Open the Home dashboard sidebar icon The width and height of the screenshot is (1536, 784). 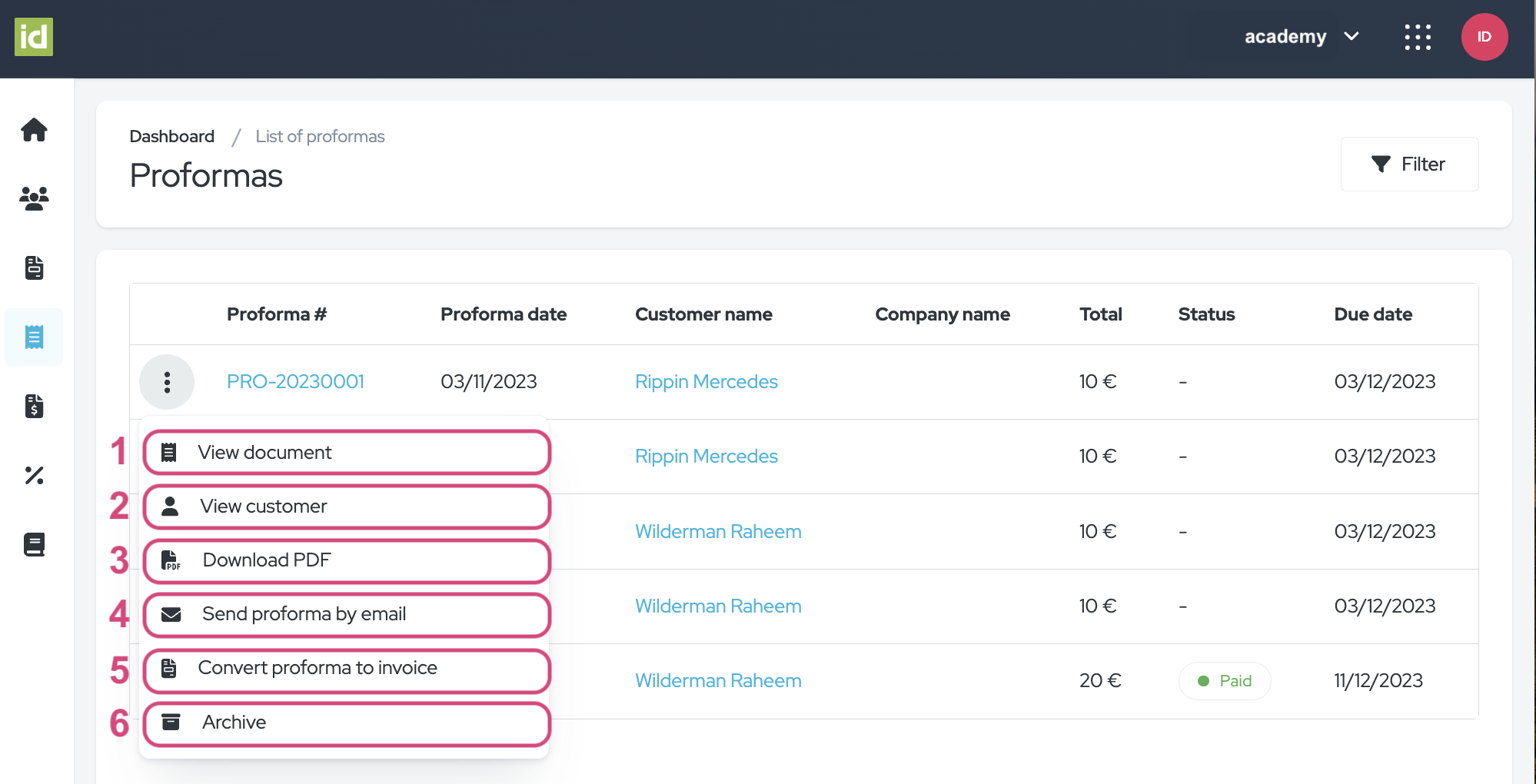[34, 130]
